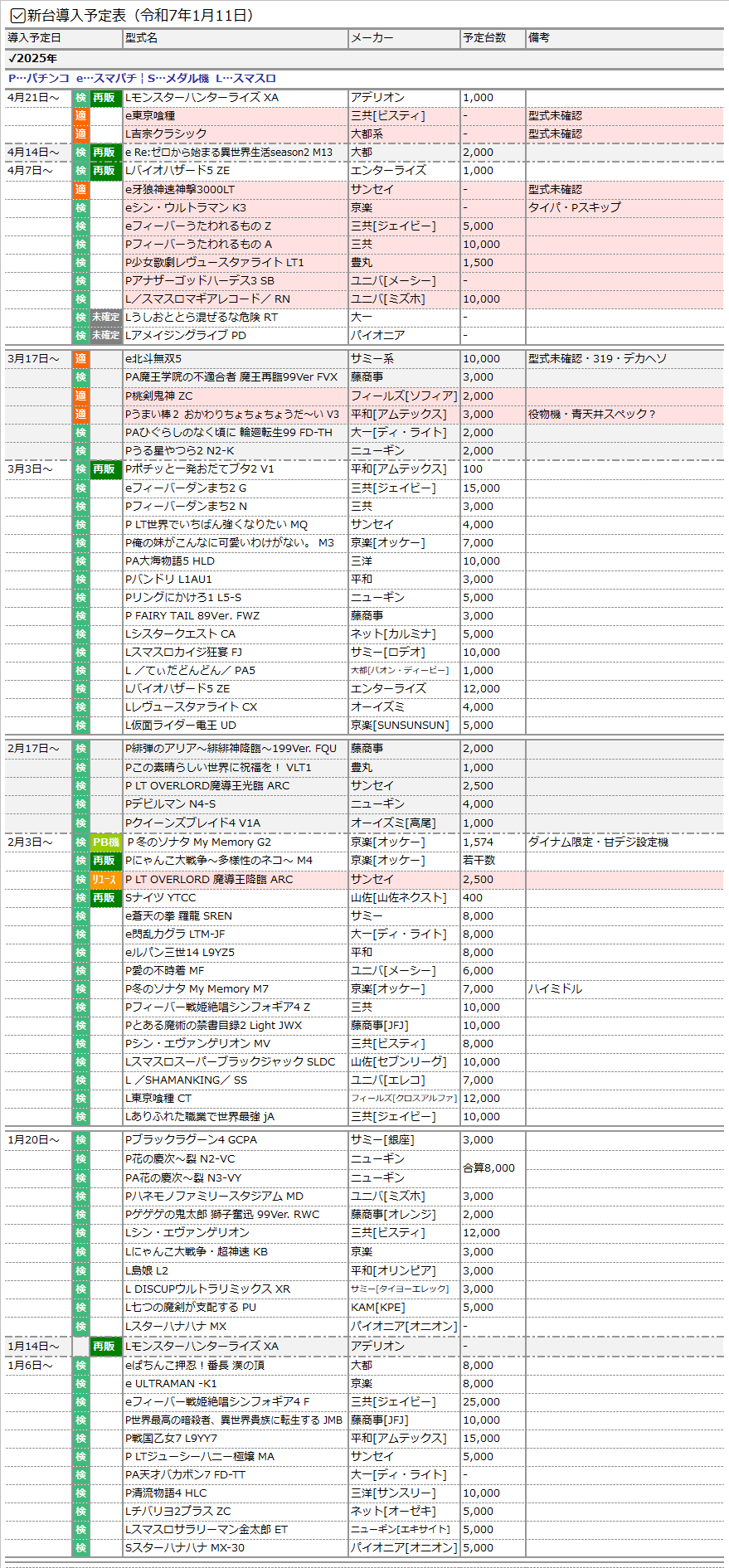
Task: Click the Lスマスロスーパーブラックジャック SLDC entry
Action: click(x=231, y=1062)
